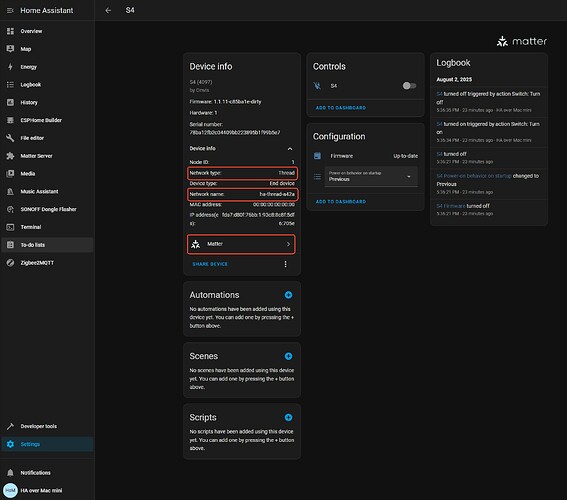The image size is (567, 500).
Task: Click the S4 switch icon in Controls
Action: [x=317, y=86]
